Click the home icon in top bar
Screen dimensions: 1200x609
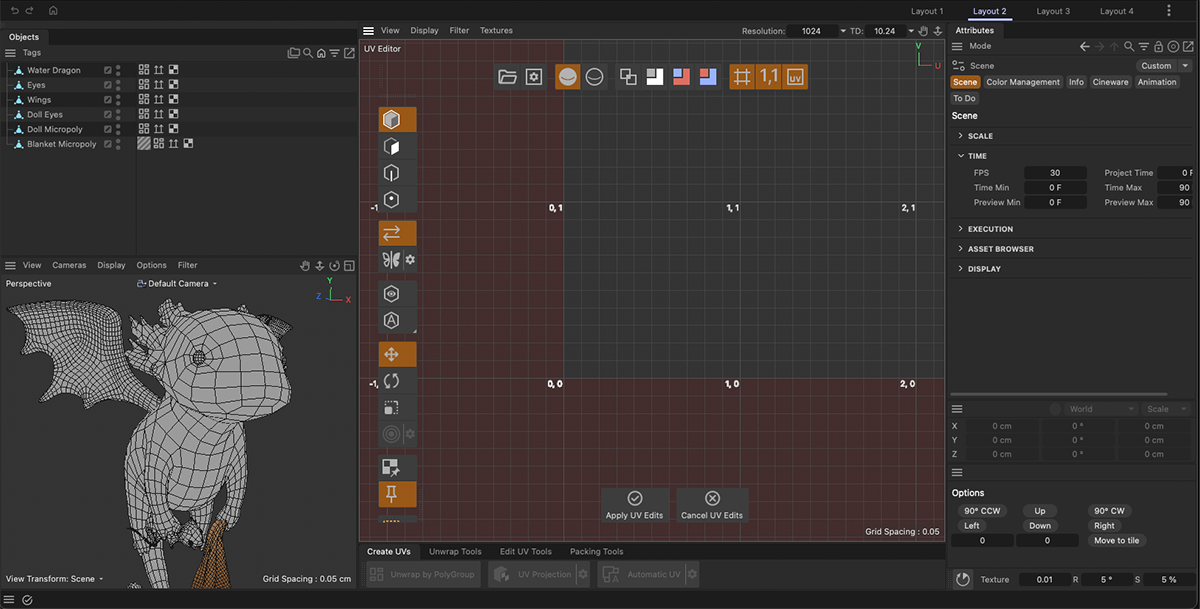pos(53,10)
